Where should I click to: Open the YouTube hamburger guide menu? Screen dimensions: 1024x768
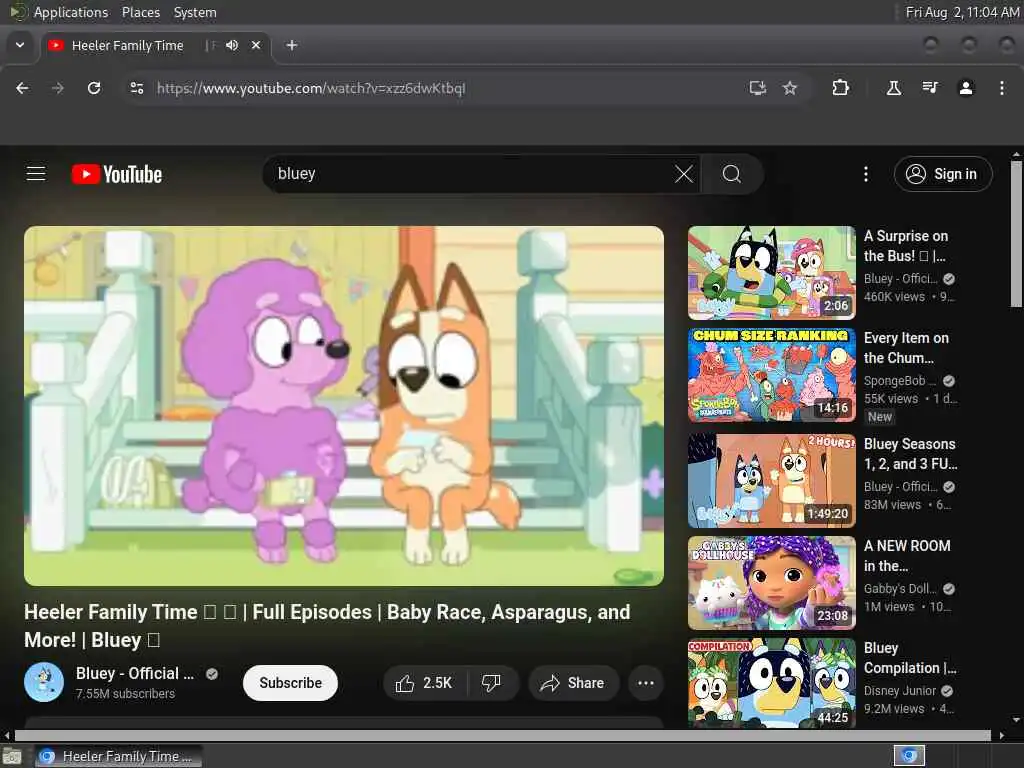click(36, 174)
